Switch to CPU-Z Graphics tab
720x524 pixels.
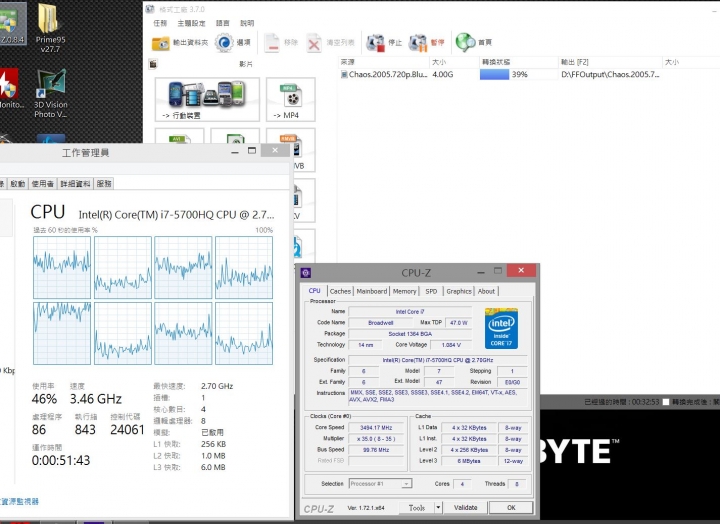point(459,291)
